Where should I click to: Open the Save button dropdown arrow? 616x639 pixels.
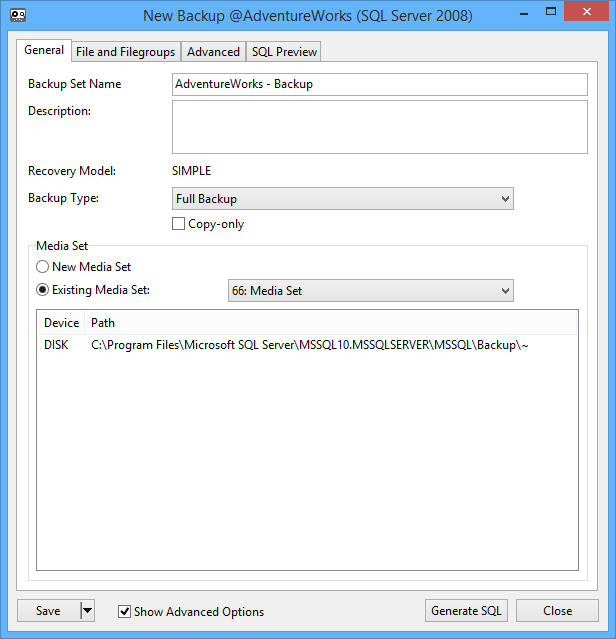[87, 611]
